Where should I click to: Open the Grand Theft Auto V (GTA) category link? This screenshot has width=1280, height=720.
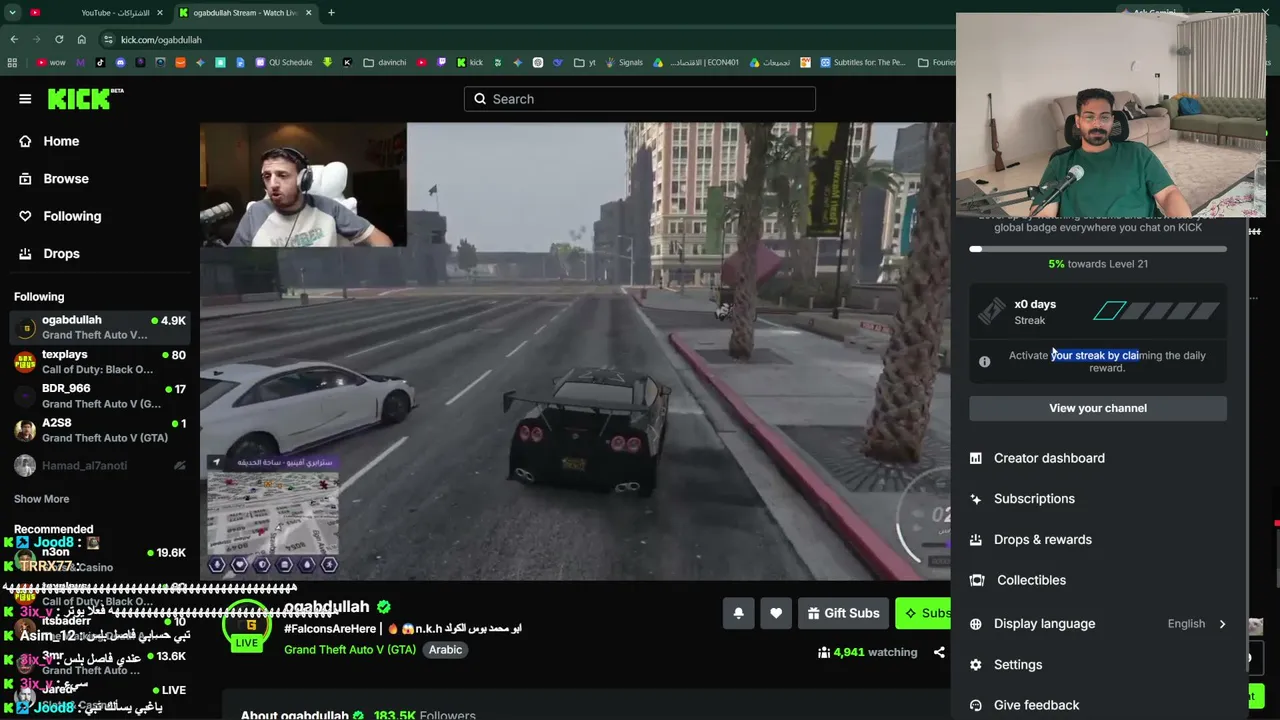point(350,650)
